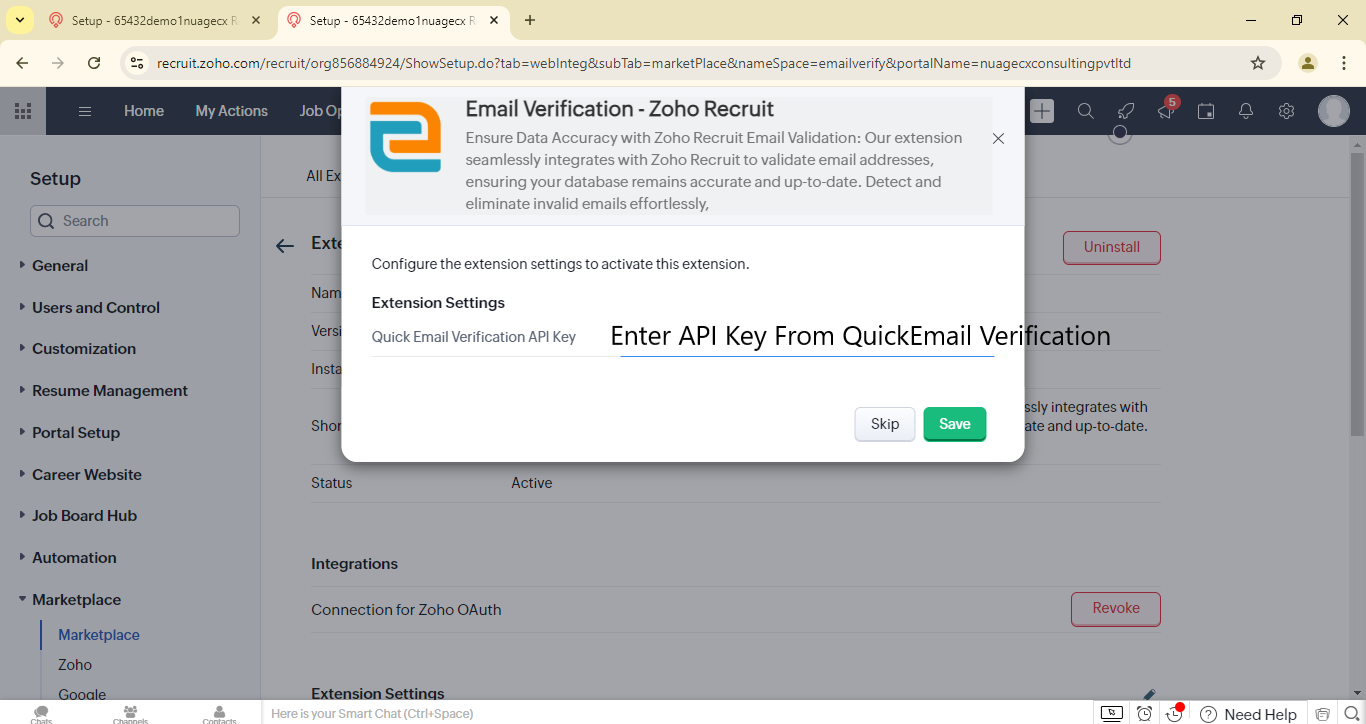1366x724 pixels.
Task: Click the bottom bar magnifier zoom icon
Action: click(x=1350, y=714)
